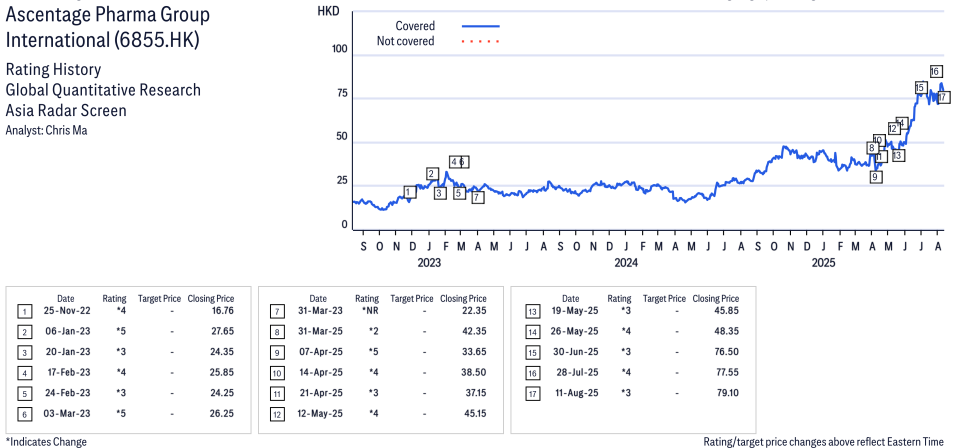Click chart marker 12 on the chart
Image resolution: width=955 pixels, height=448 pixels.
(x=893, y=128)
